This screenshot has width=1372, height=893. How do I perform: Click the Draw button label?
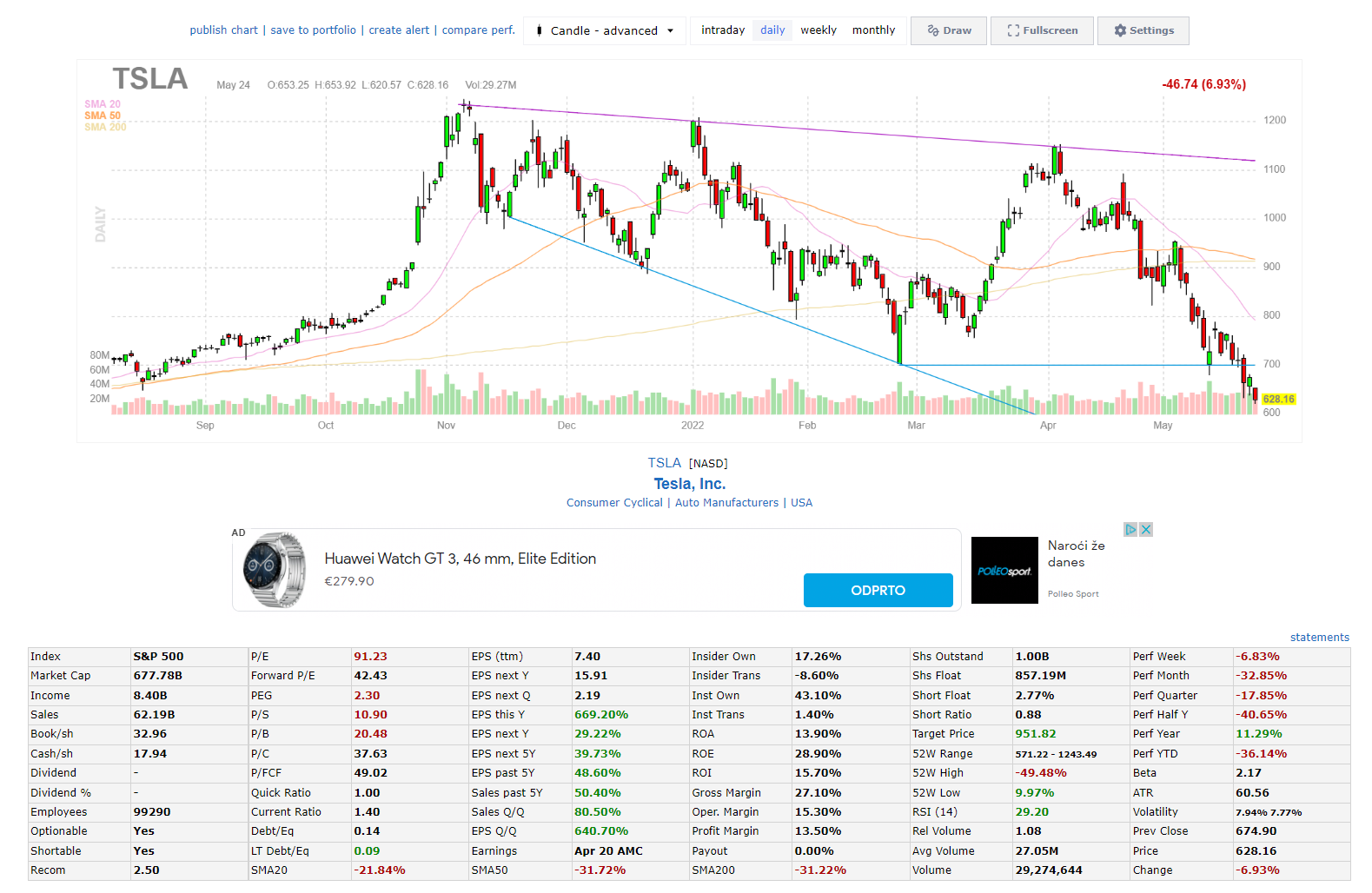pos(958,30)
